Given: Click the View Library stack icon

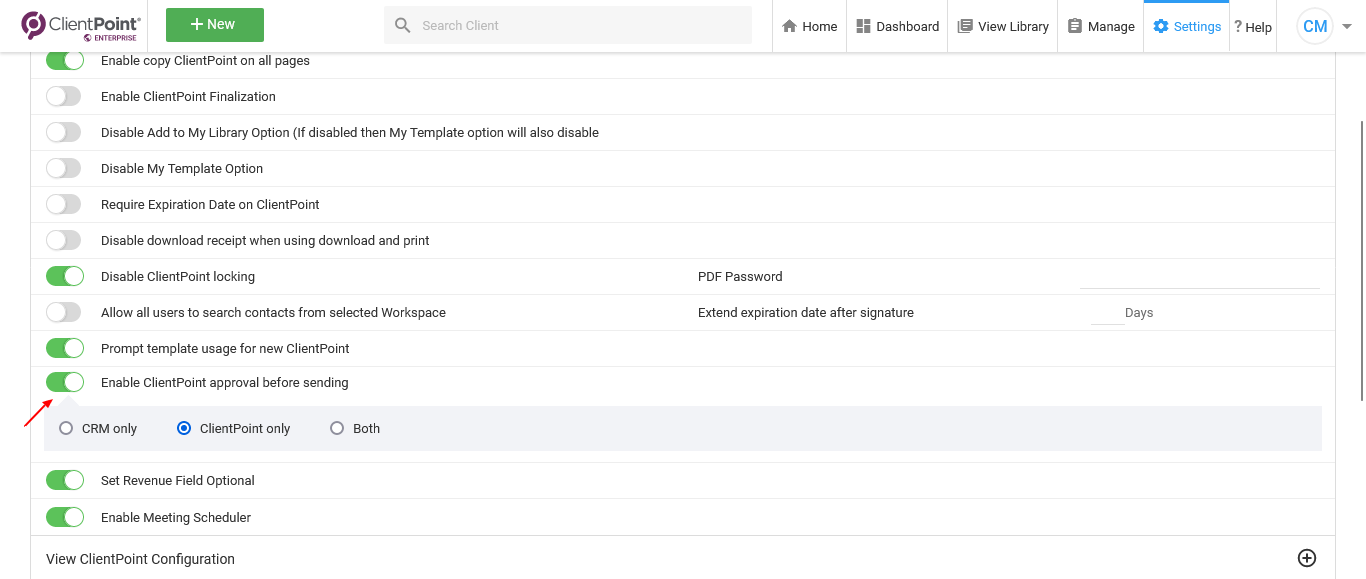Looking at the screenshot, I should tap(965, 26).
